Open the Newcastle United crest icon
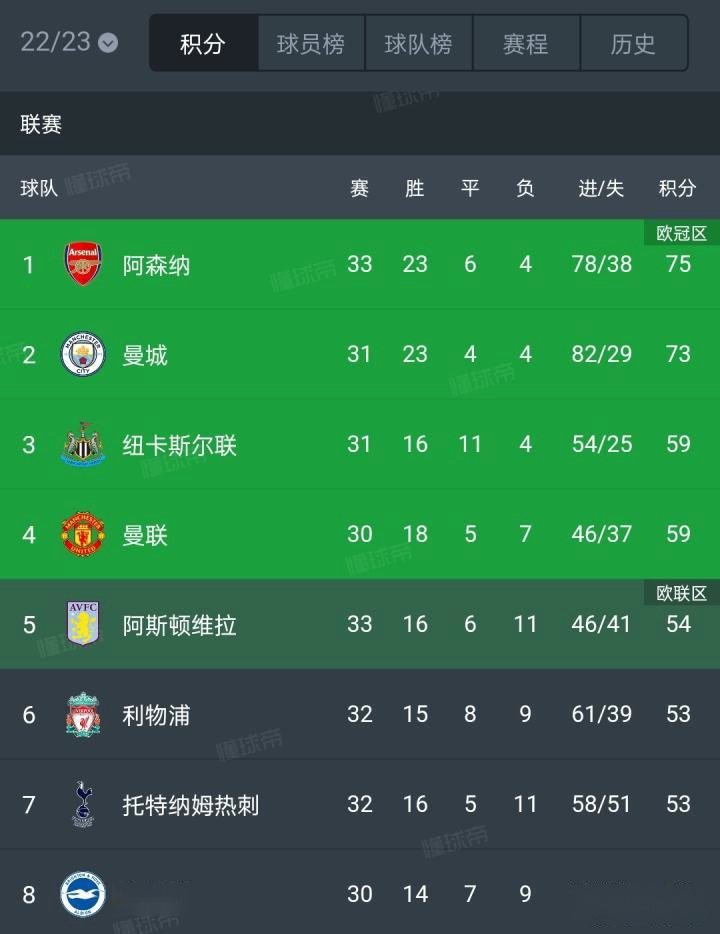 [83, 444]
